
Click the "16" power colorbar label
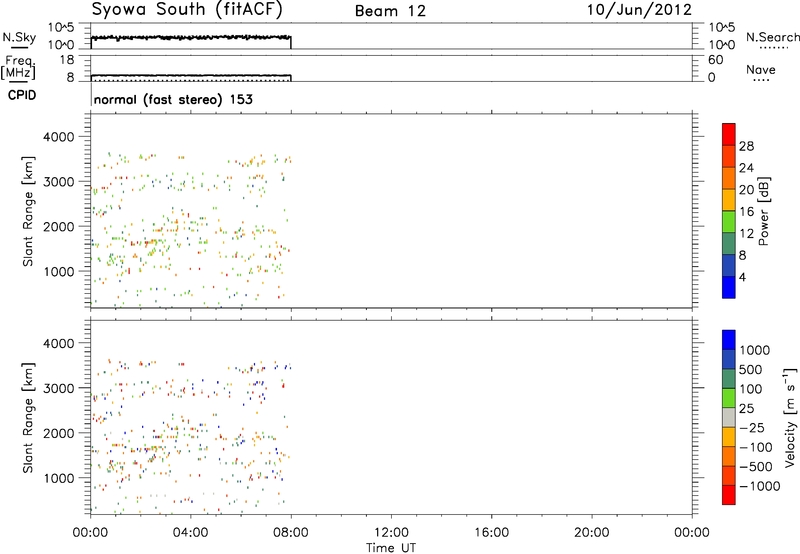pos(746,212)
